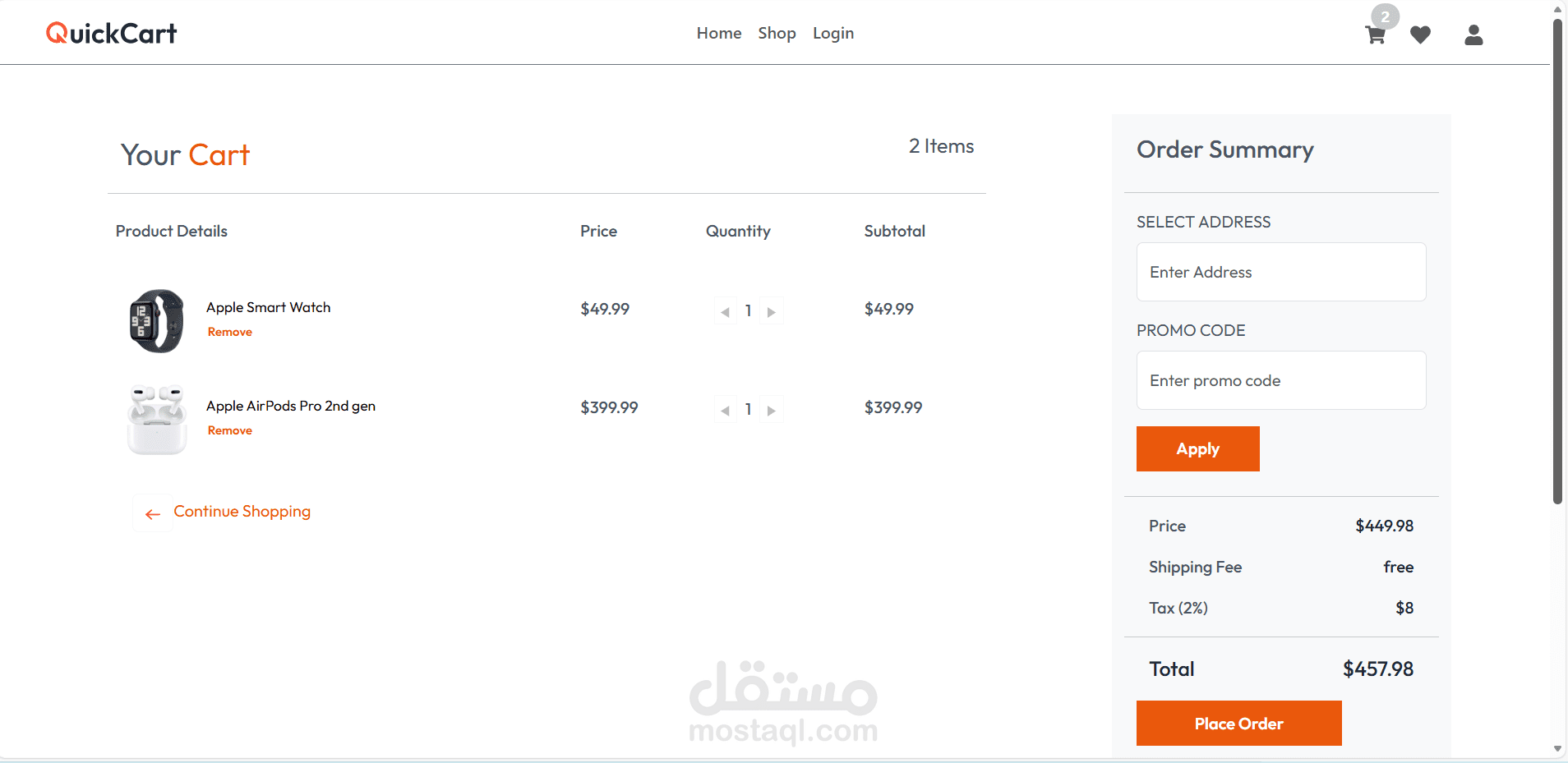
Task: Select the $457.98 total amount
Action: (1378, 669)
